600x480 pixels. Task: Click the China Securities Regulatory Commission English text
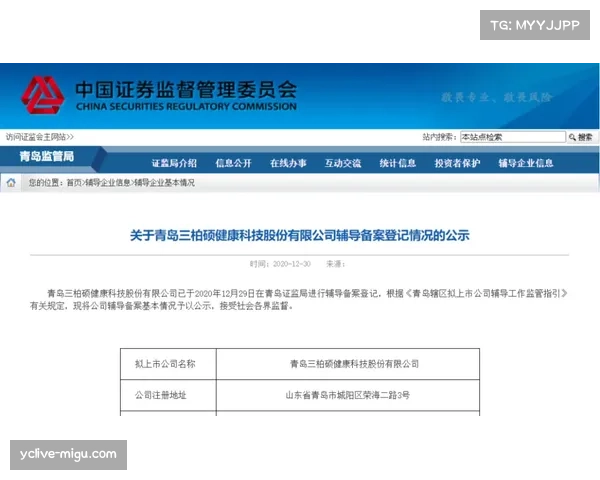pos(186,106)
